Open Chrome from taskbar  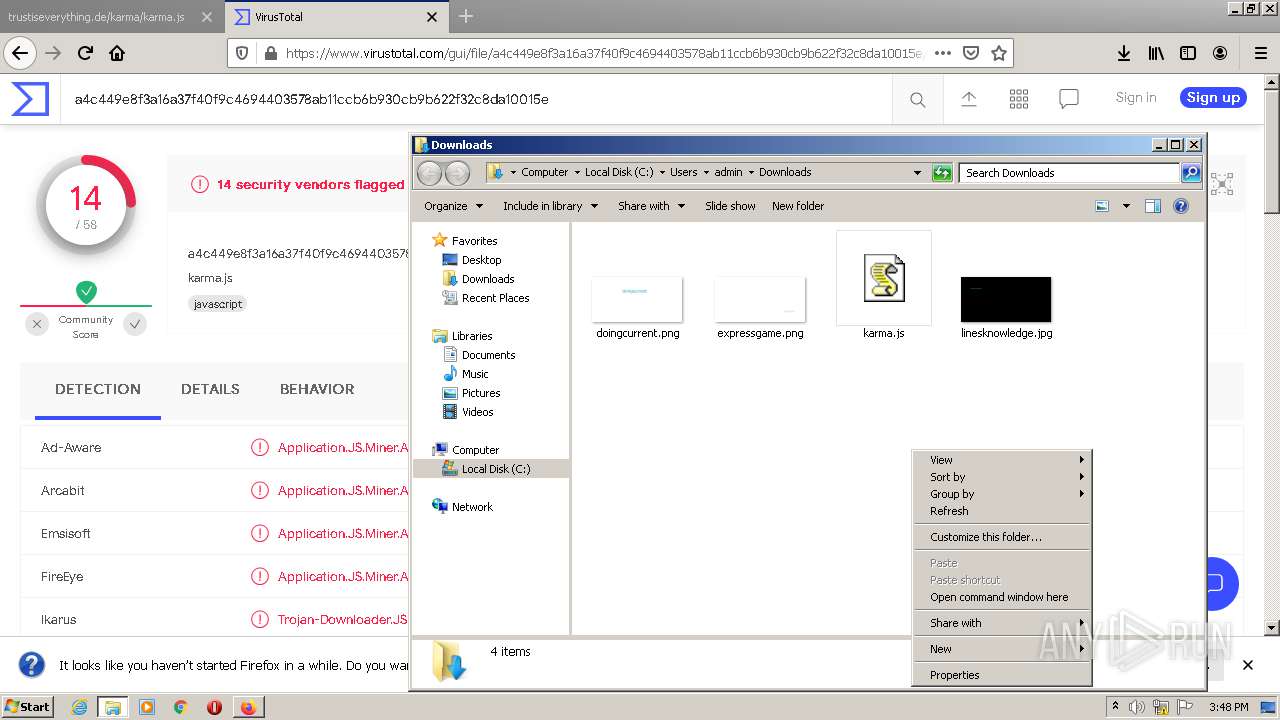coord(181,707)
